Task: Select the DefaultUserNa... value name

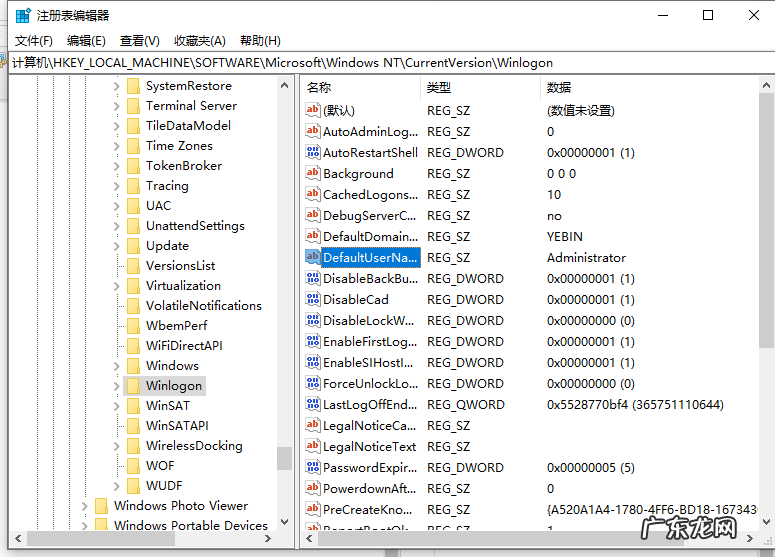Action: pyautogui.click(x=371, y=257)
